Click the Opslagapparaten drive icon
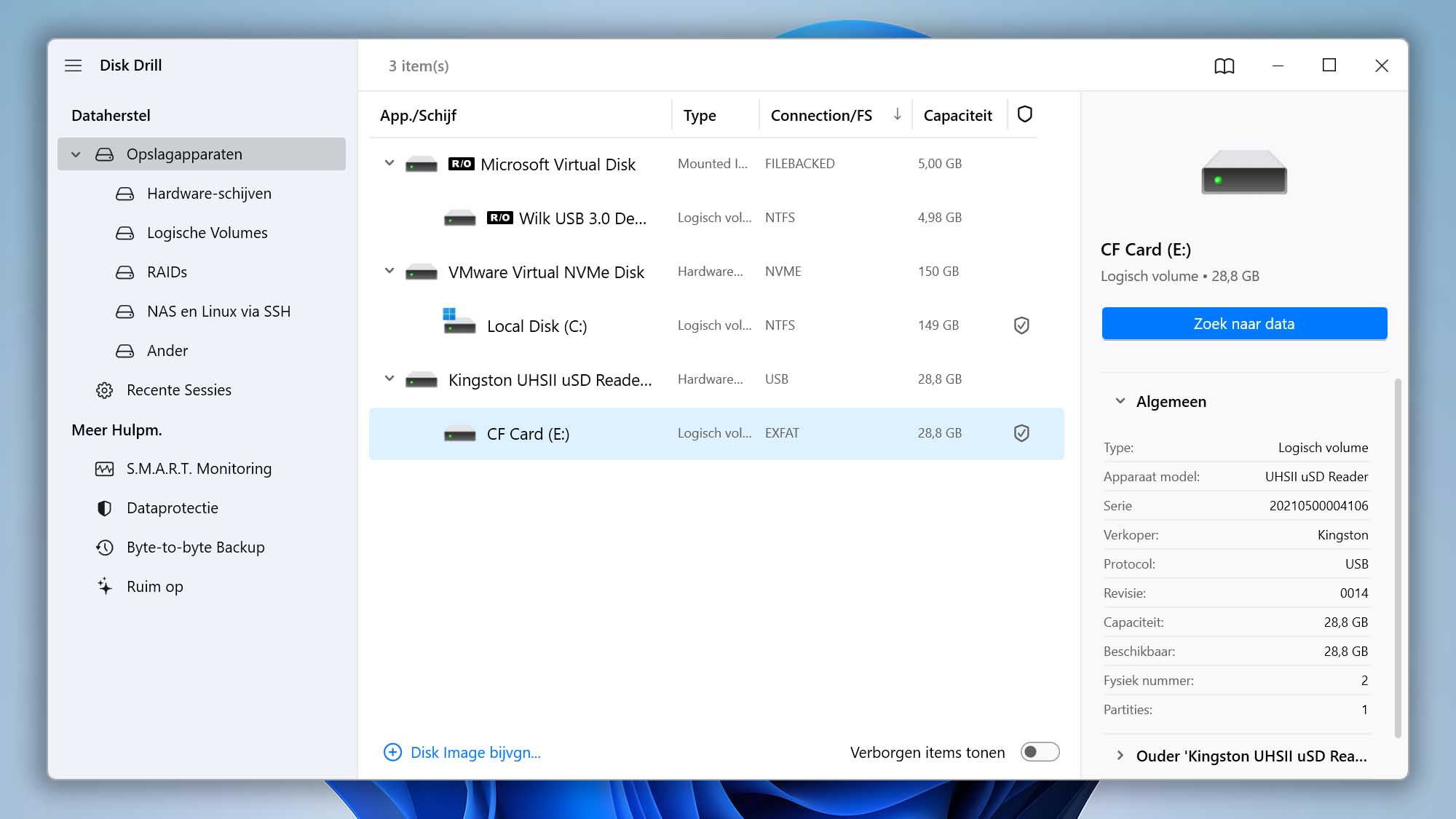 pos(105,154)
